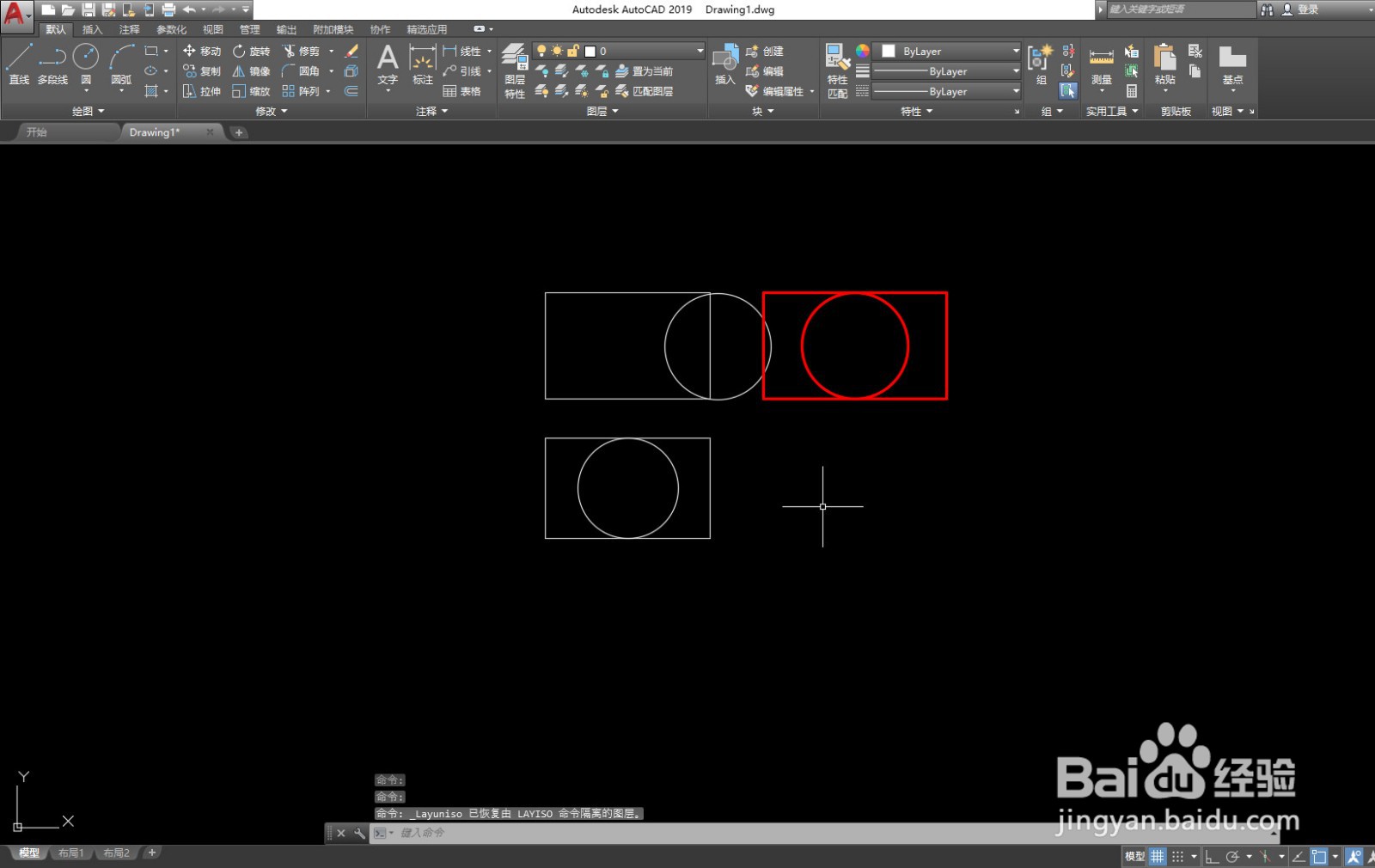
Task: Click the 旋转 (Rotate) tool
Action: tap(251, 52)
